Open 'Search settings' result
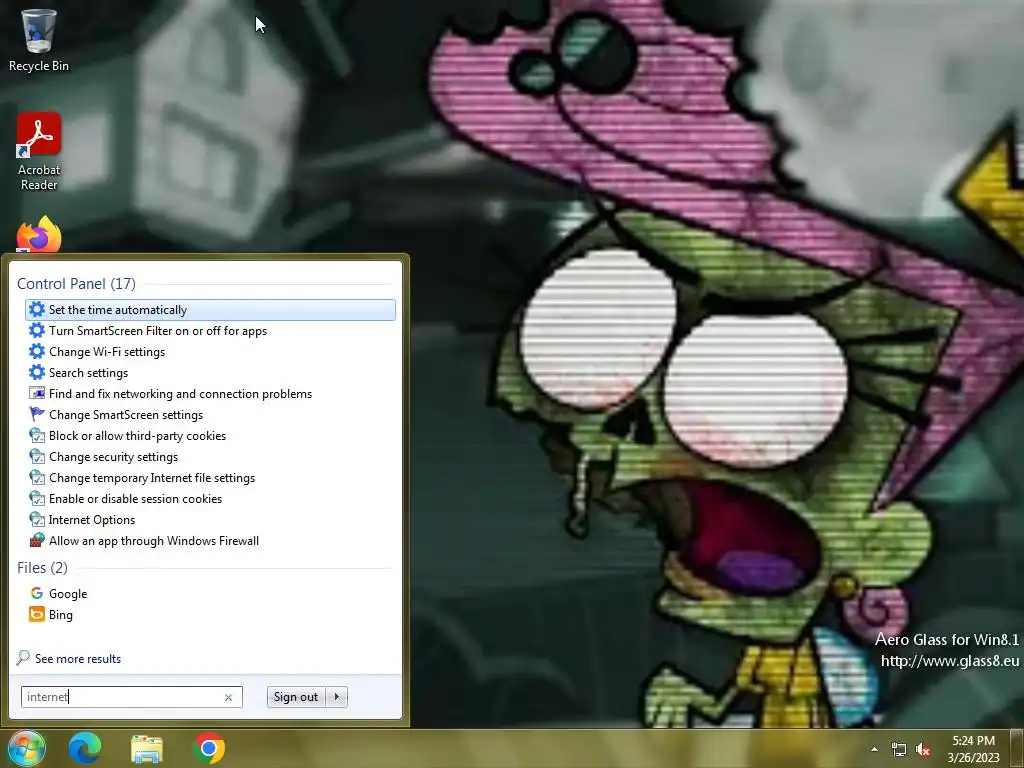The image size is (1024, 768). point(89,373)
